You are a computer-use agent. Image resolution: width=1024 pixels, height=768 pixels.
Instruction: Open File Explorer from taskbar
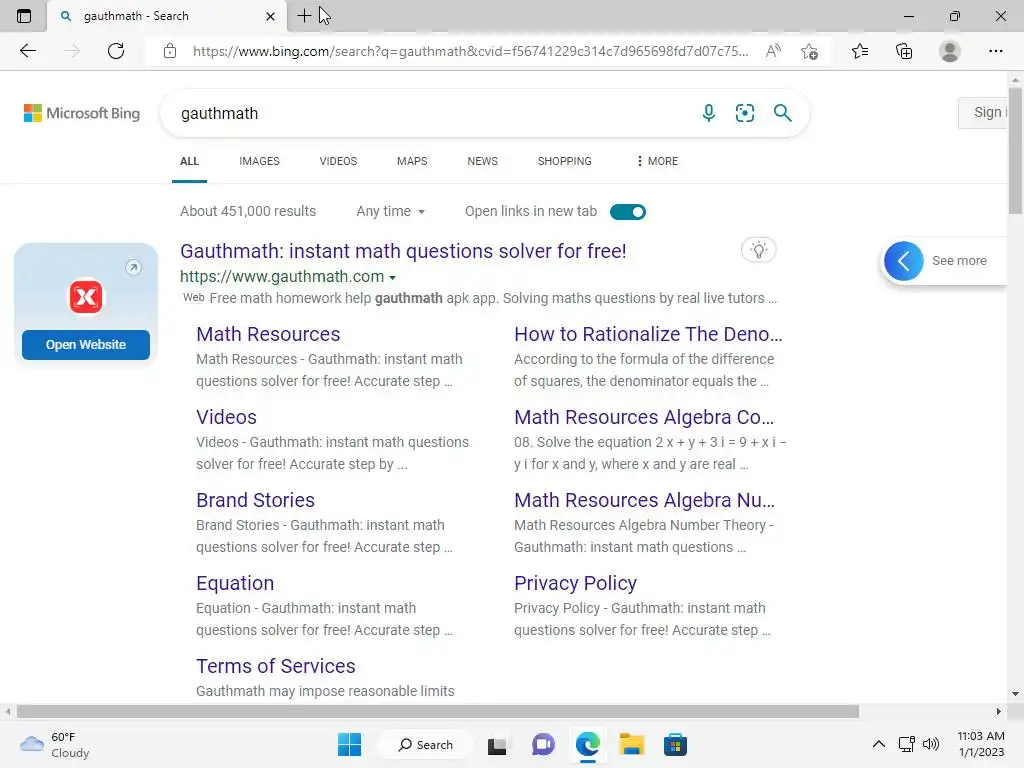632,744
